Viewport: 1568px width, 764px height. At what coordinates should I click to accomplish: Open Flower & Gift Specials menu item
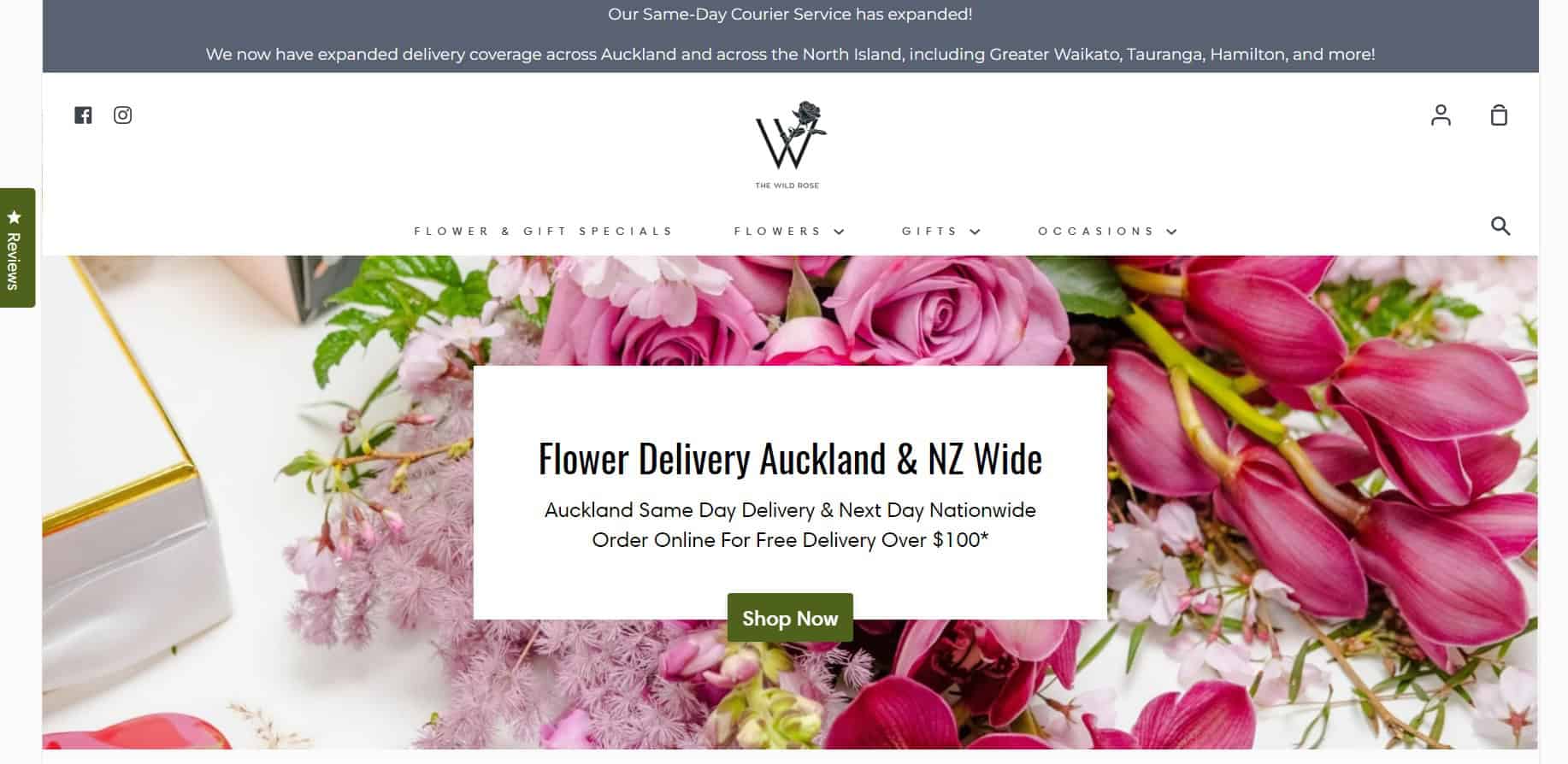pyautogui.click(x=544, y=232)
